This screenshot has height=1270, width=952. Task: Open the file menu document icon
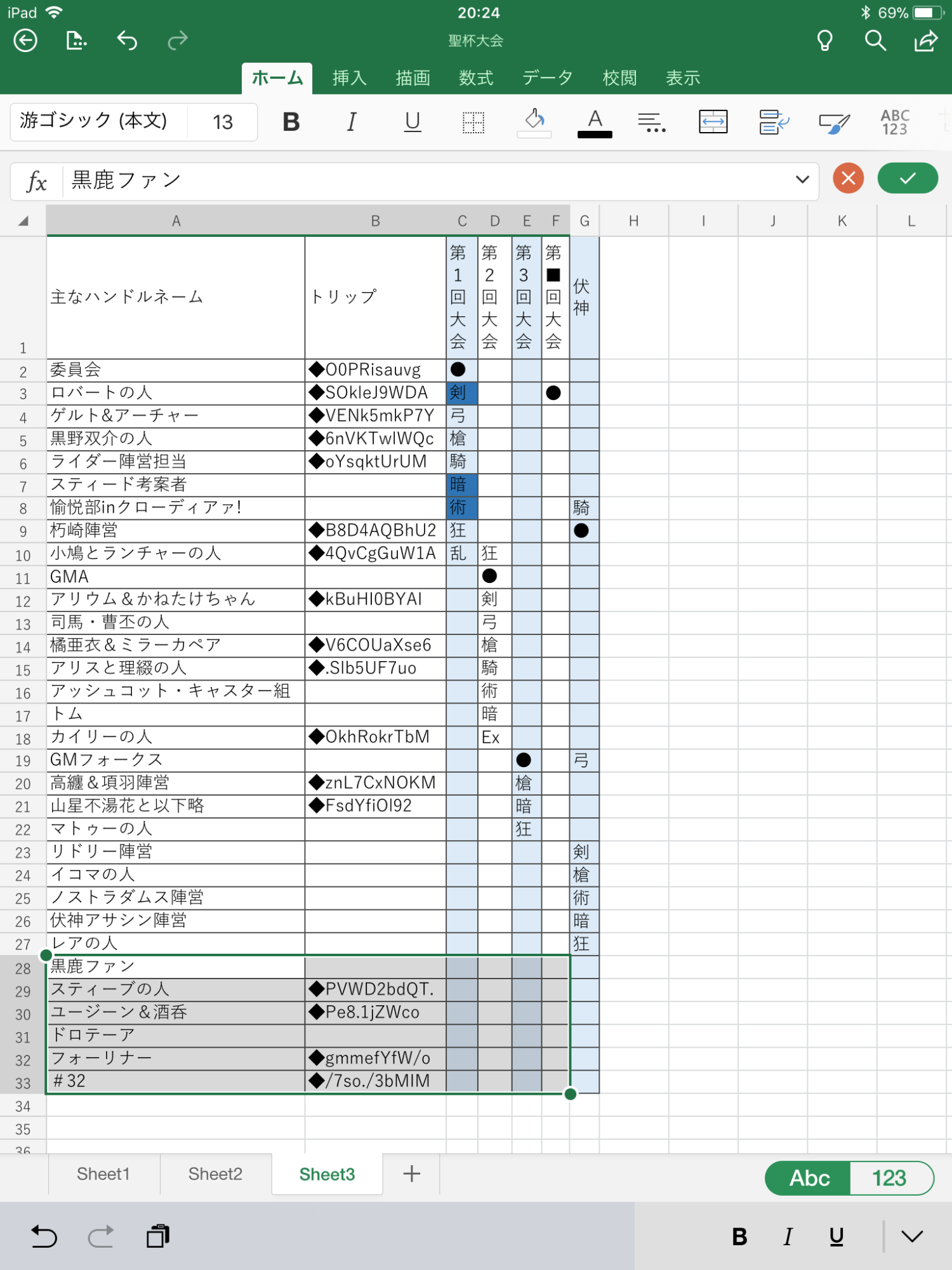point(76,41)
